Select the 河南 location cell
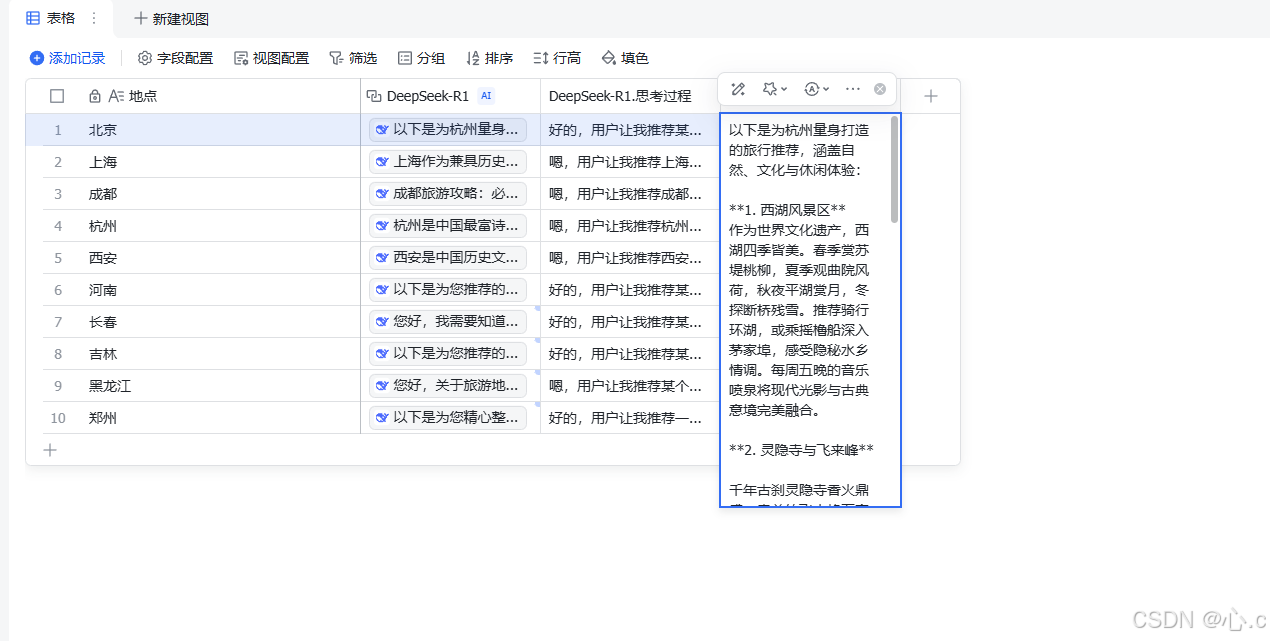 (220, 290)
